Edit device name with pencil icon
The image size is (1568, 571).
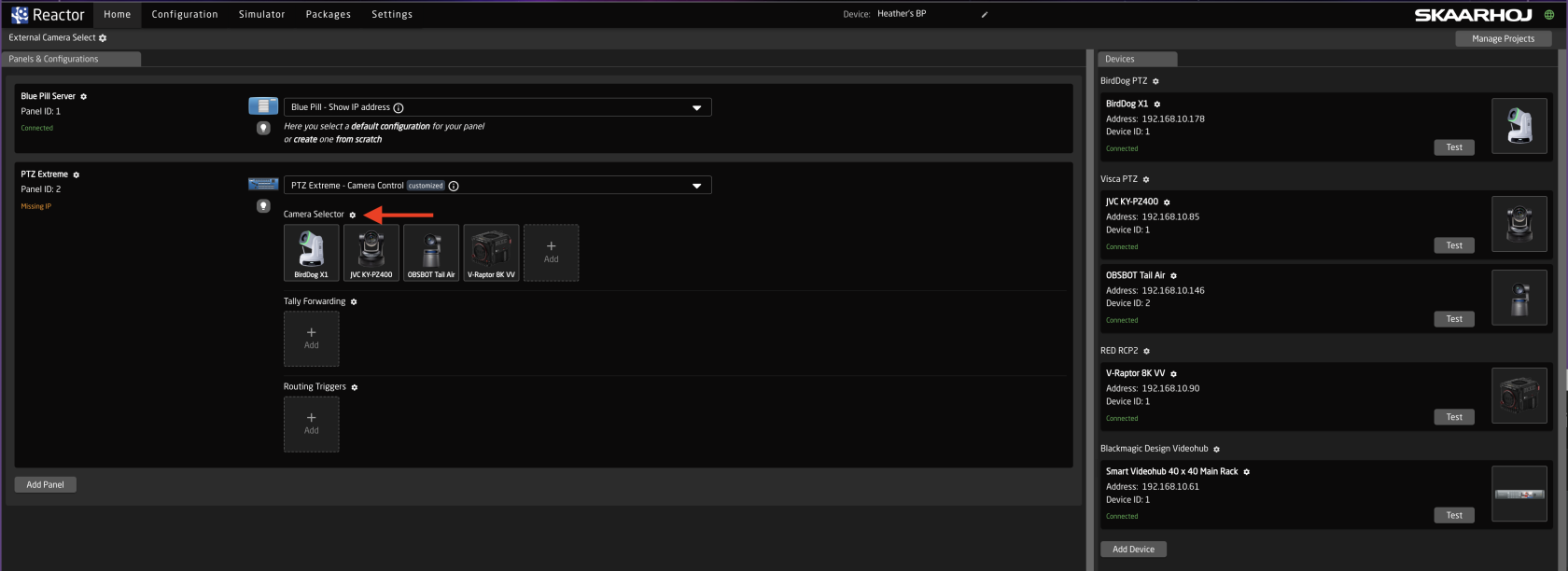click(985, 15)
